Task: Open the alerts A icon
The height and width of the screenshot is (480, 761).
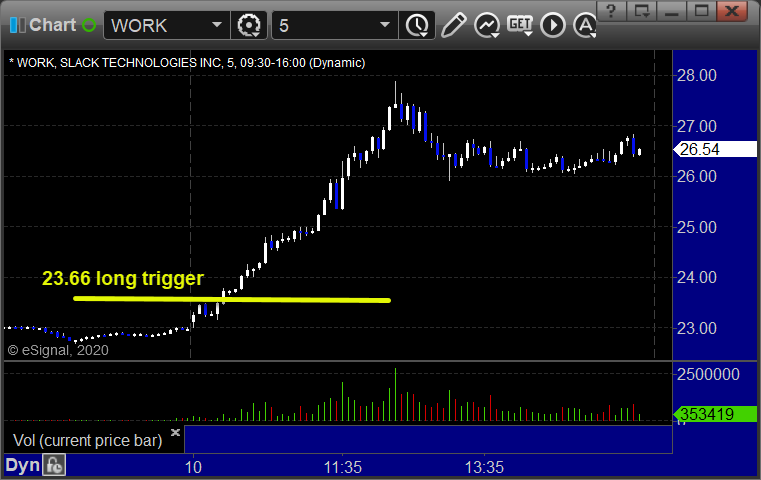Action: click(585, 25)
